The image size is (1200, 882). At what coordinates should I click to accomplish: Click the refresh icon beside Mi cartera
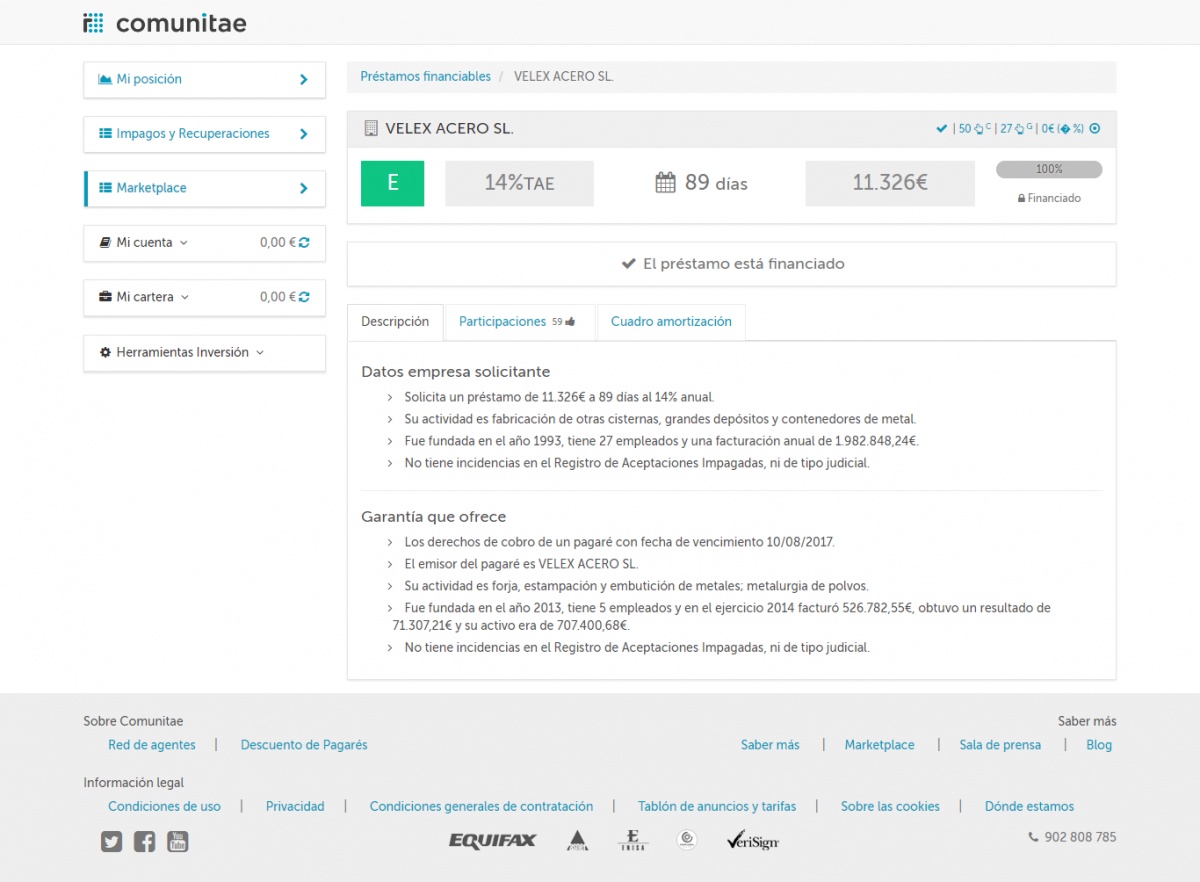pyautogui.click(x=304, y=297)
